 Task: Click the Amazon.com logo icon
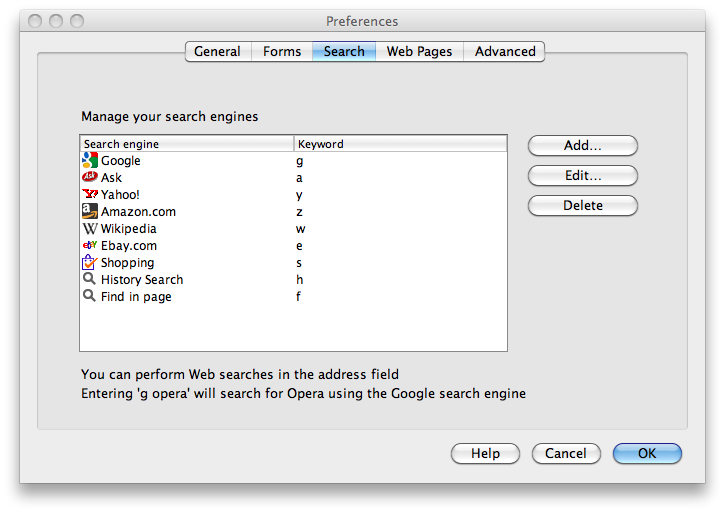coord(90,211)
